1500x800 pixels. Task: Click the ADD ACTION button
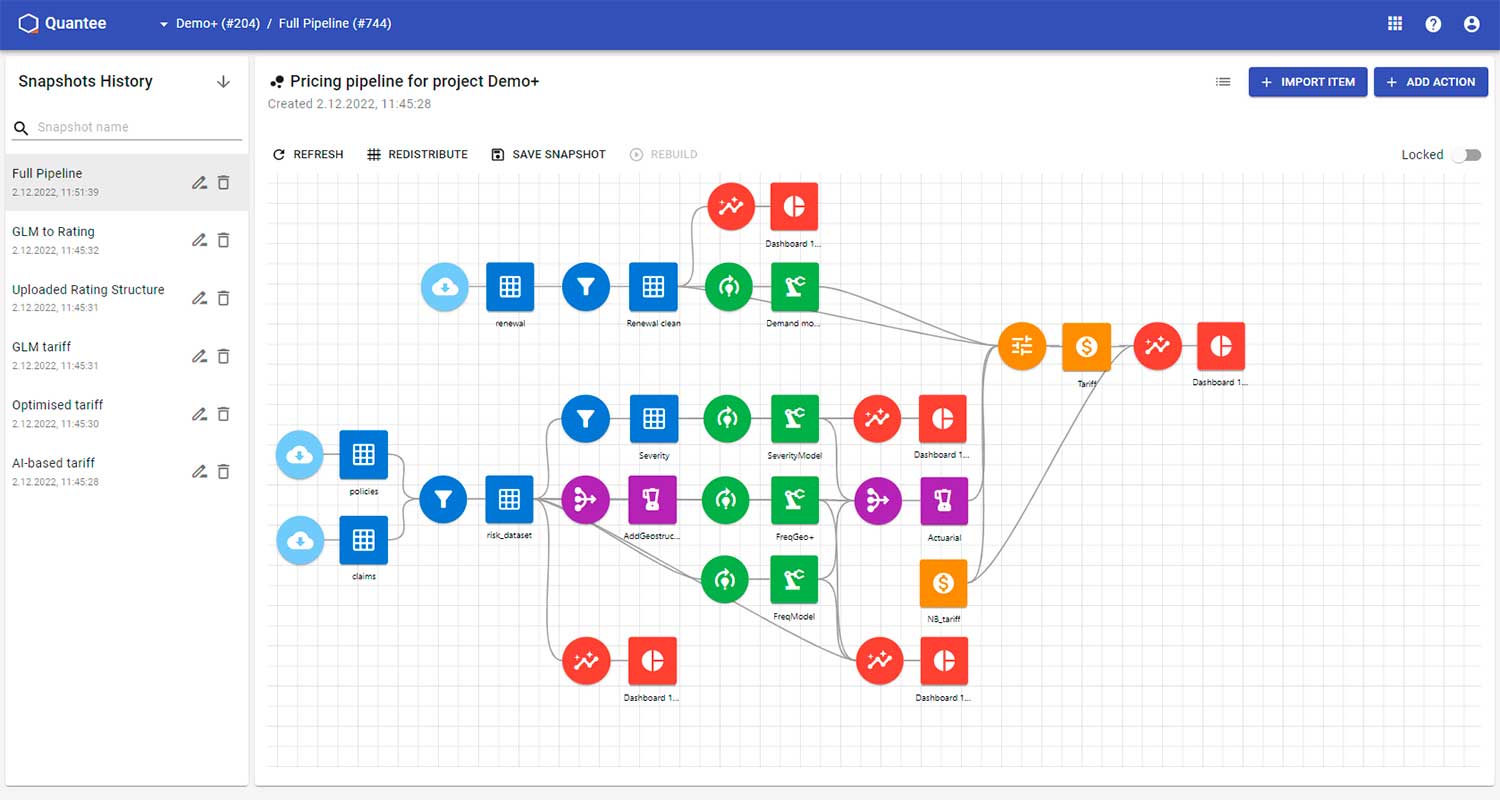(x=1431, y=82)
